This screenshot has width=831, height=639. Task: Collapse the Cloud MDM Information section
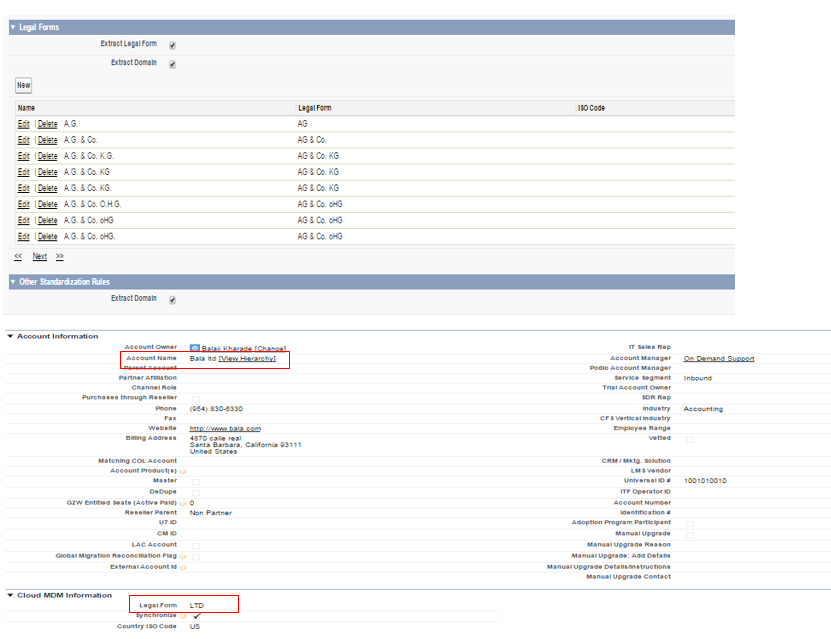(10, 595)
